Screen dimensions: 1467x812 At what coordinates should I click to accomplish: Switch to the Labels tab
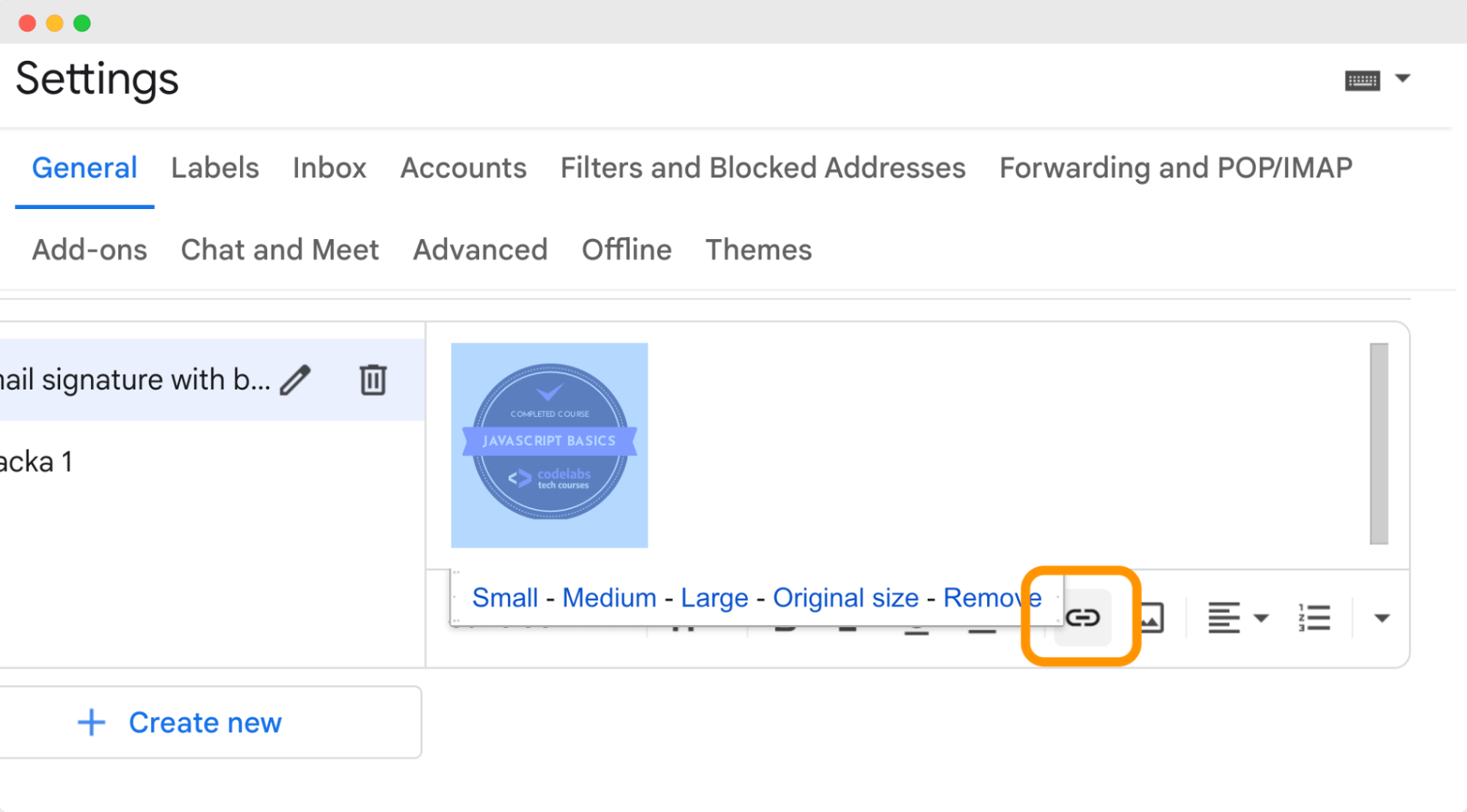[x=213, y=168]
